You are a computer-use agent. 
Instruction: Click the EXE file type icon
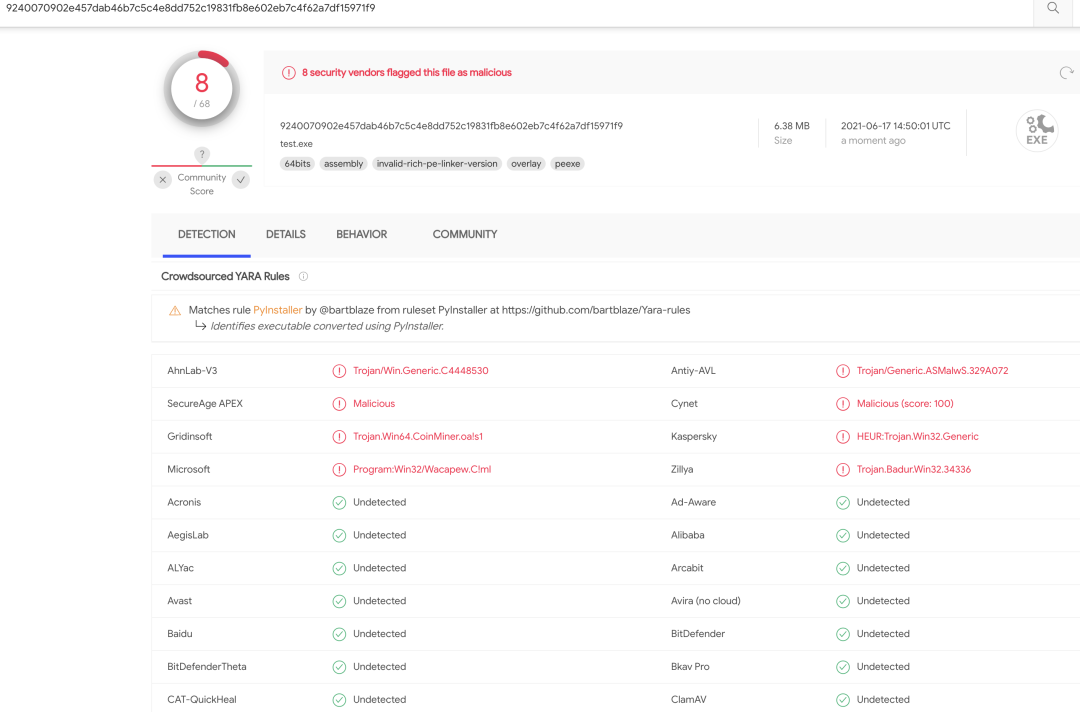click(x=1037, y=130)
